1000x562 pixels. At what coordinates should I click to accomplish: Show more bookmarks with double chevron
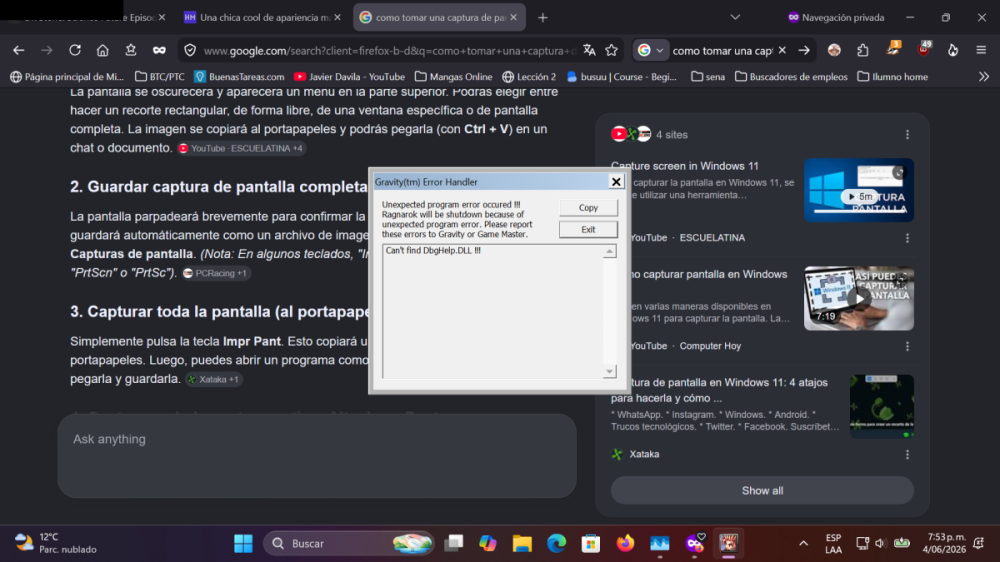983,77
